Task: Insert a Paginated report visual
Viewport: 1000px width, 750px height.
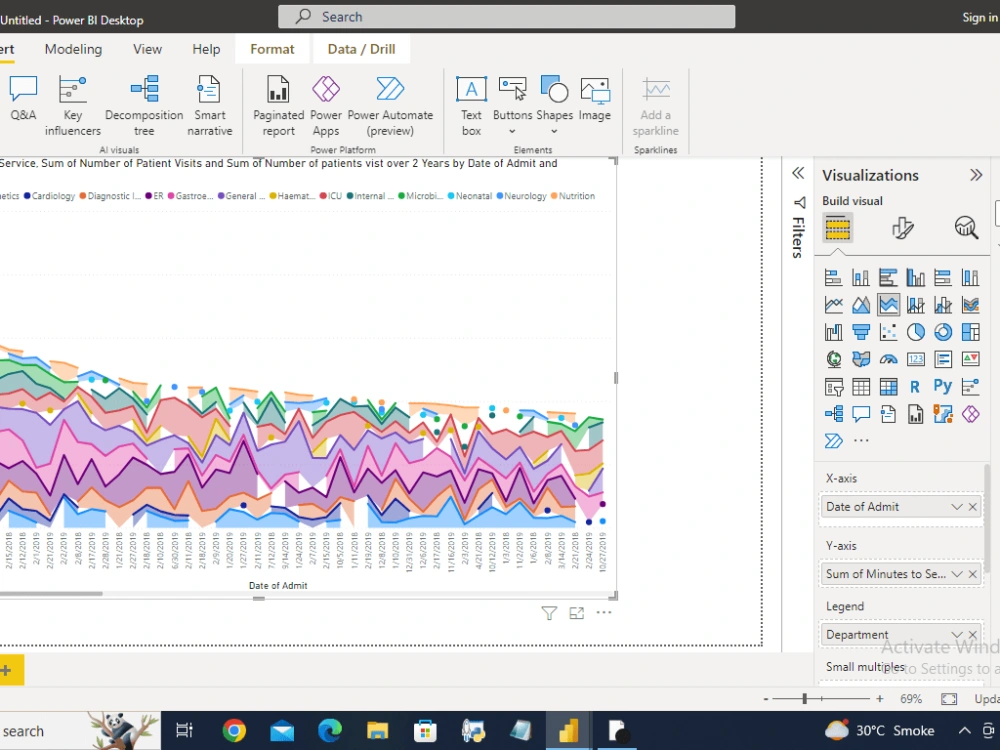Action: (278, 106)
